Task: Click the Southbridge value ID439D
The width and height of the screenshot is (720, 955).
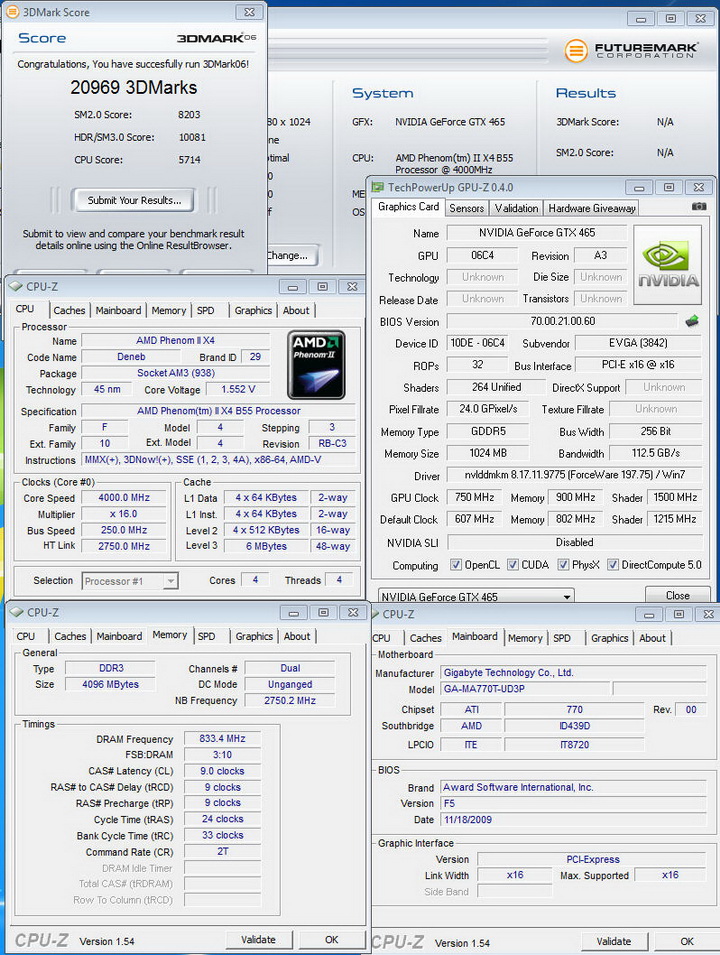Action: (574, 726)
